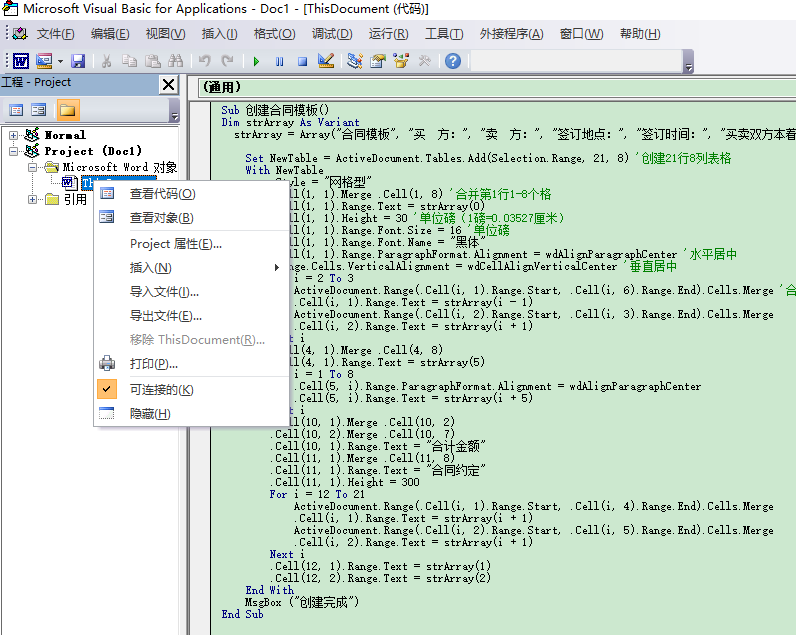Choose 导入文件(I)... from context menu
The height and width of the screenshot is (635, 796).
(x=191, y=292)
